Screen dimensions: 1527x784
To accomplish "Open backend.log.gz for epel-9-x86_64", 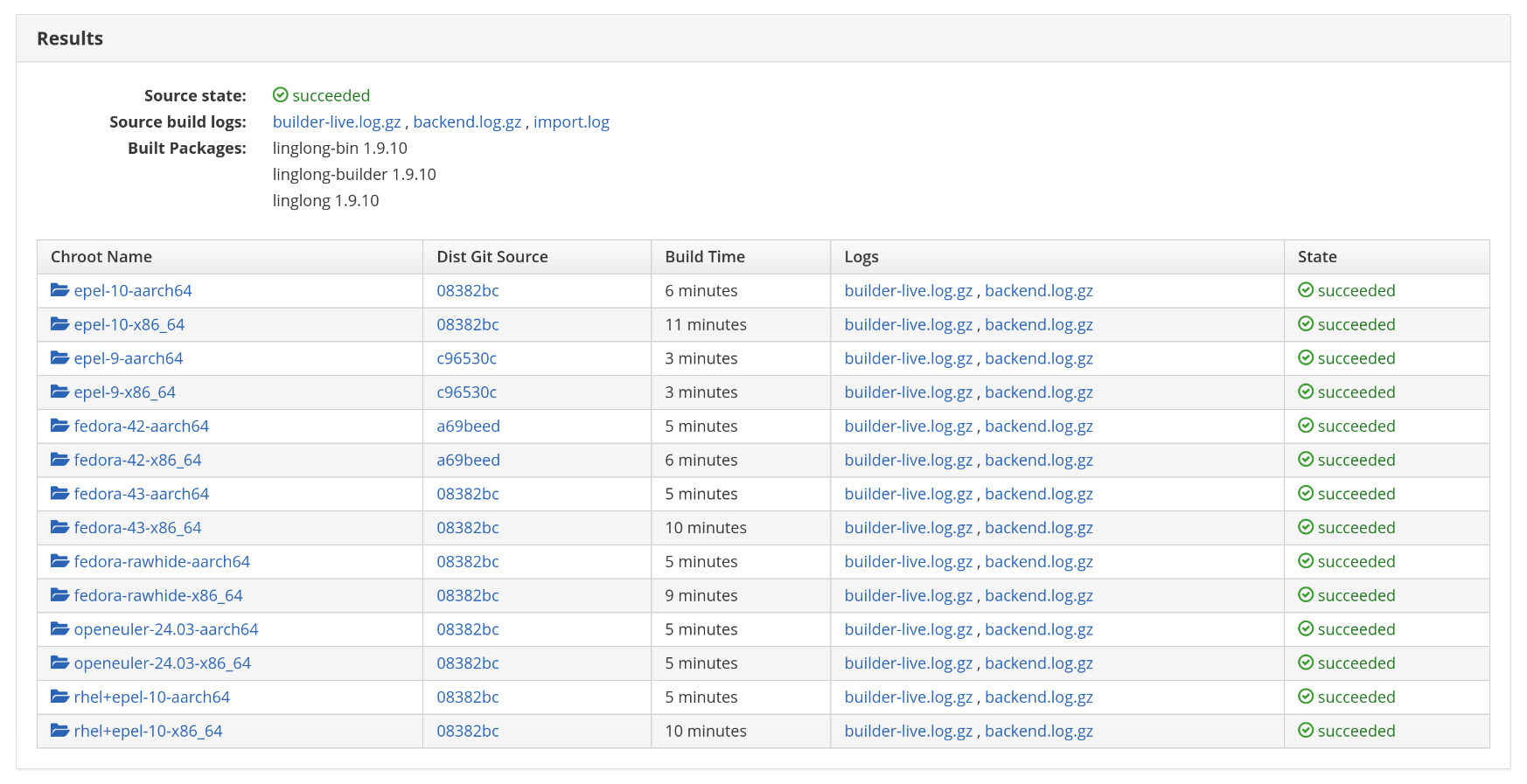I will [1039, 392].
